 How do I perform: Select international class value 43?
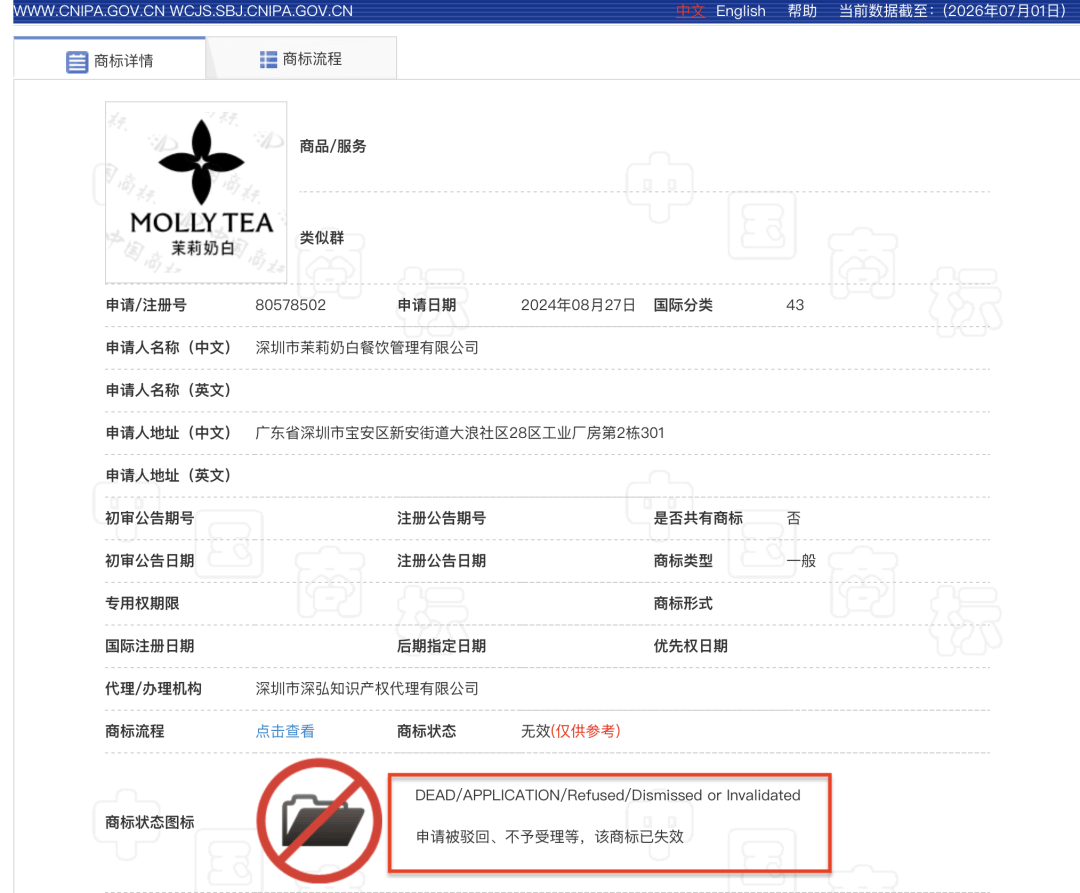[x=795, y=305]
